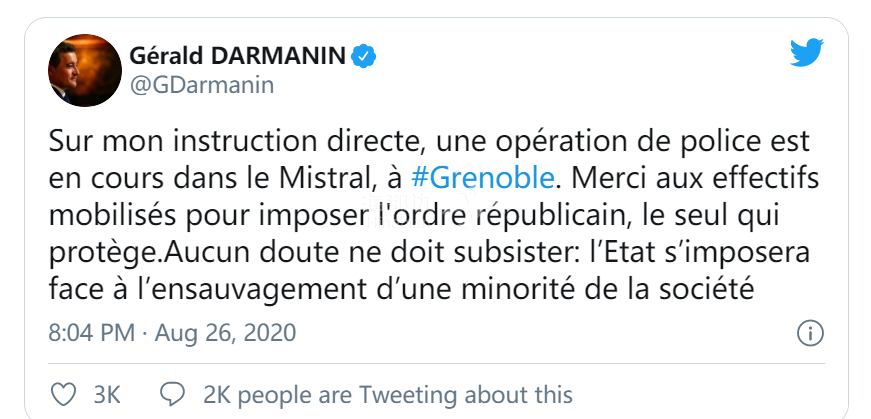Open the tweet info circle icon
The width and height of the screenshot is (871, 419).
(x=809, y=333)
